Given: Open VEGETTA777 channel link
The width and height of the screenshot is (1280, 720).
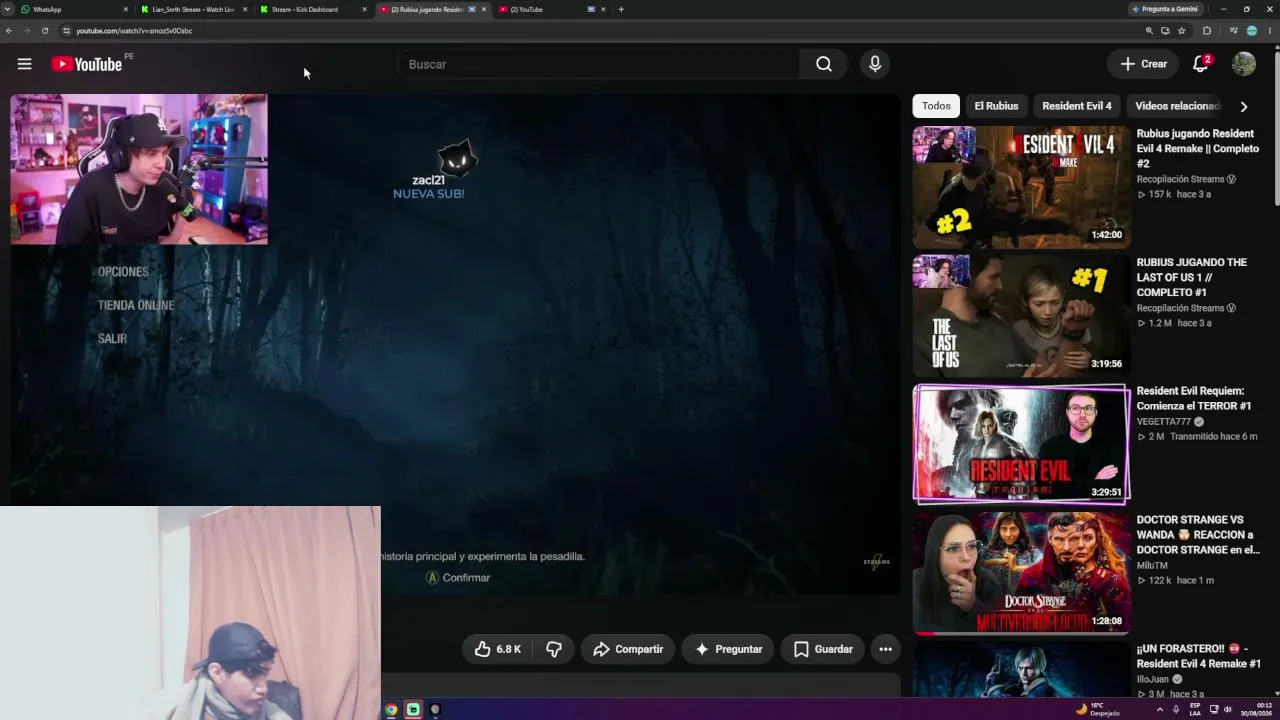Looking at the screenshot, I should pos(1164,422).
